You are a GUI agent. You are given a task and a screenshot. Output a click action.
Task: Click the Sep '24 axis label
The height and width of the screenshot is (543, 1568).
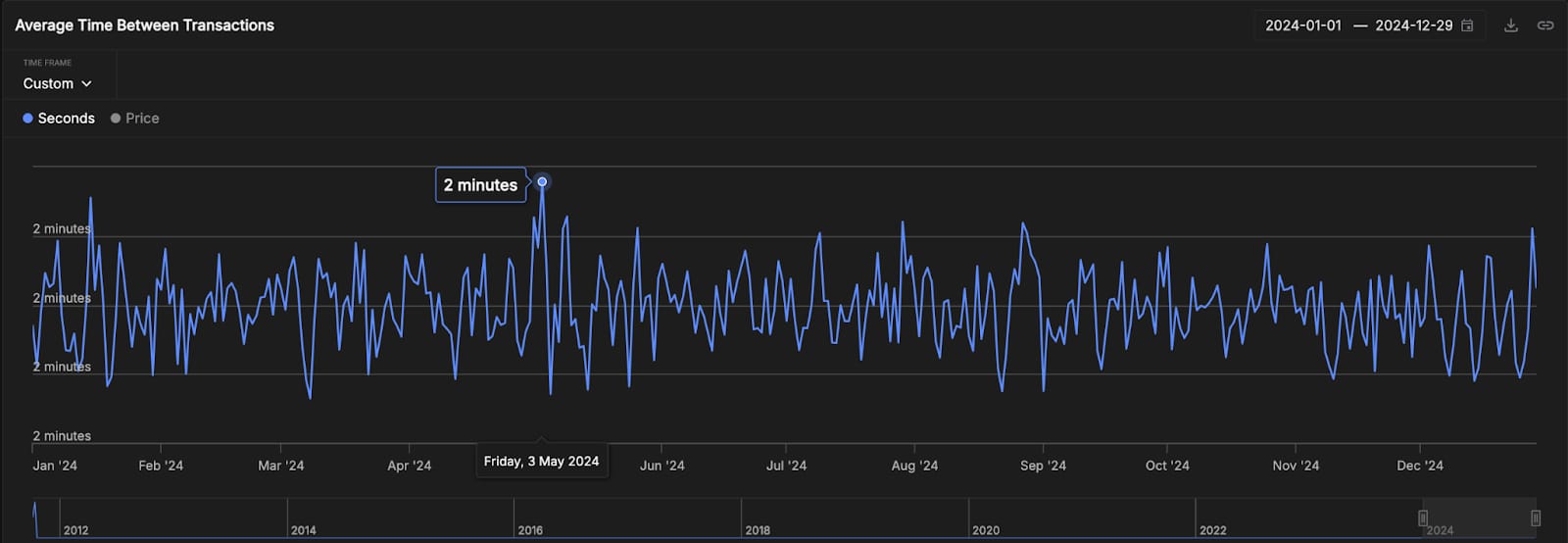(1043, 466)
